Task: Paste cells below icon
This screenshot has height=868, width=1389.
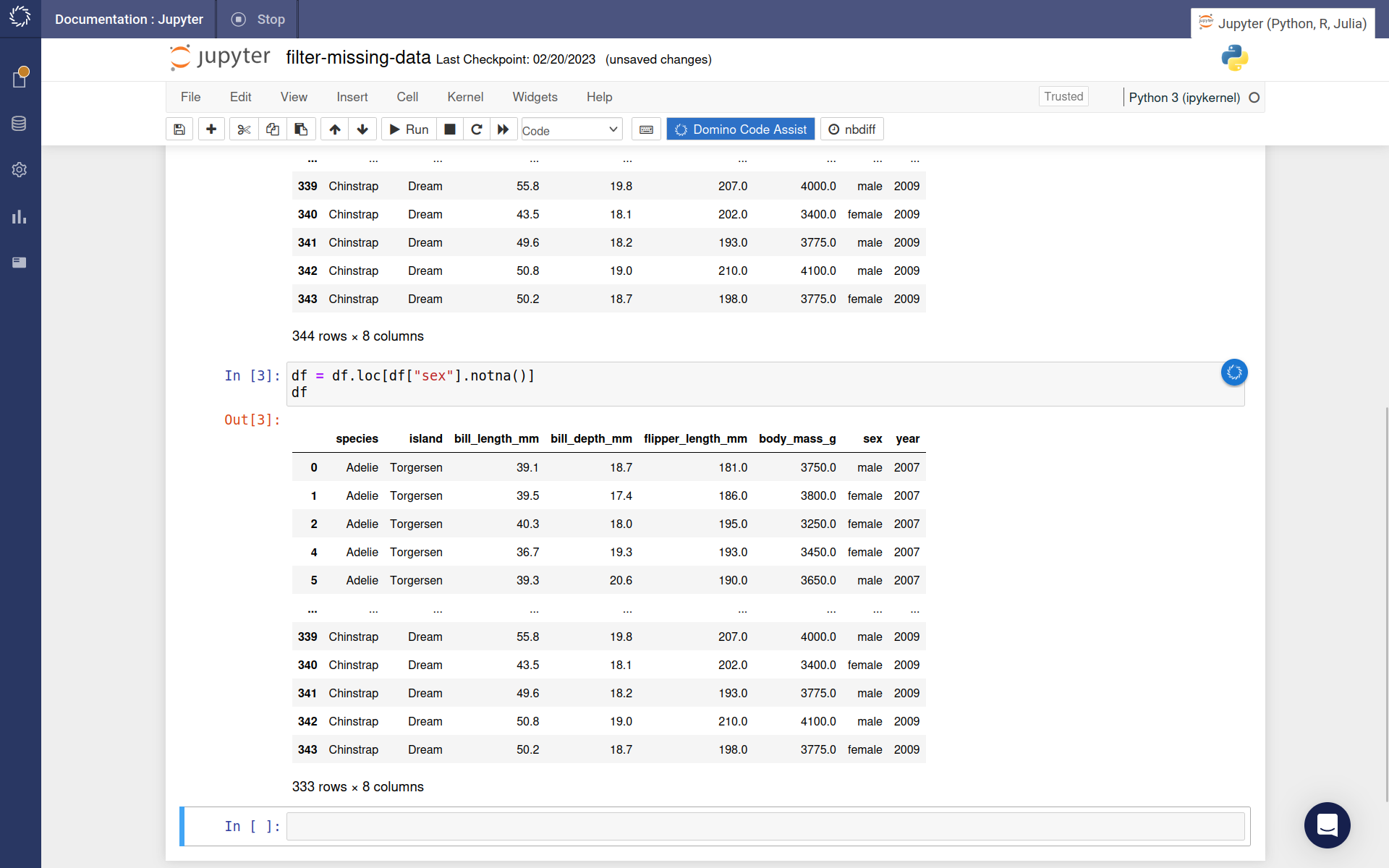Action: tap(300, 129)
